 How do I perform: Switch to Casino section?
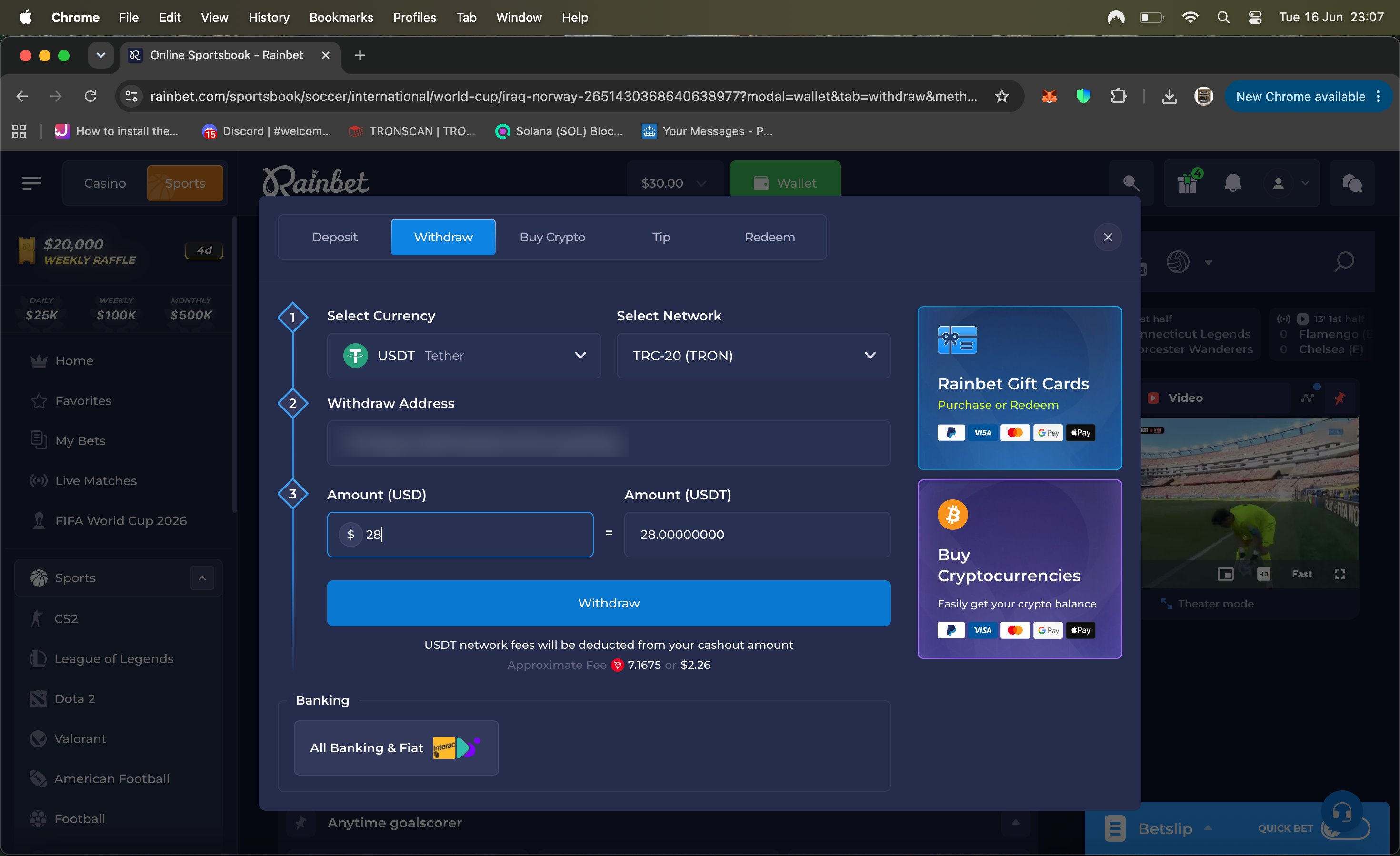105,183
